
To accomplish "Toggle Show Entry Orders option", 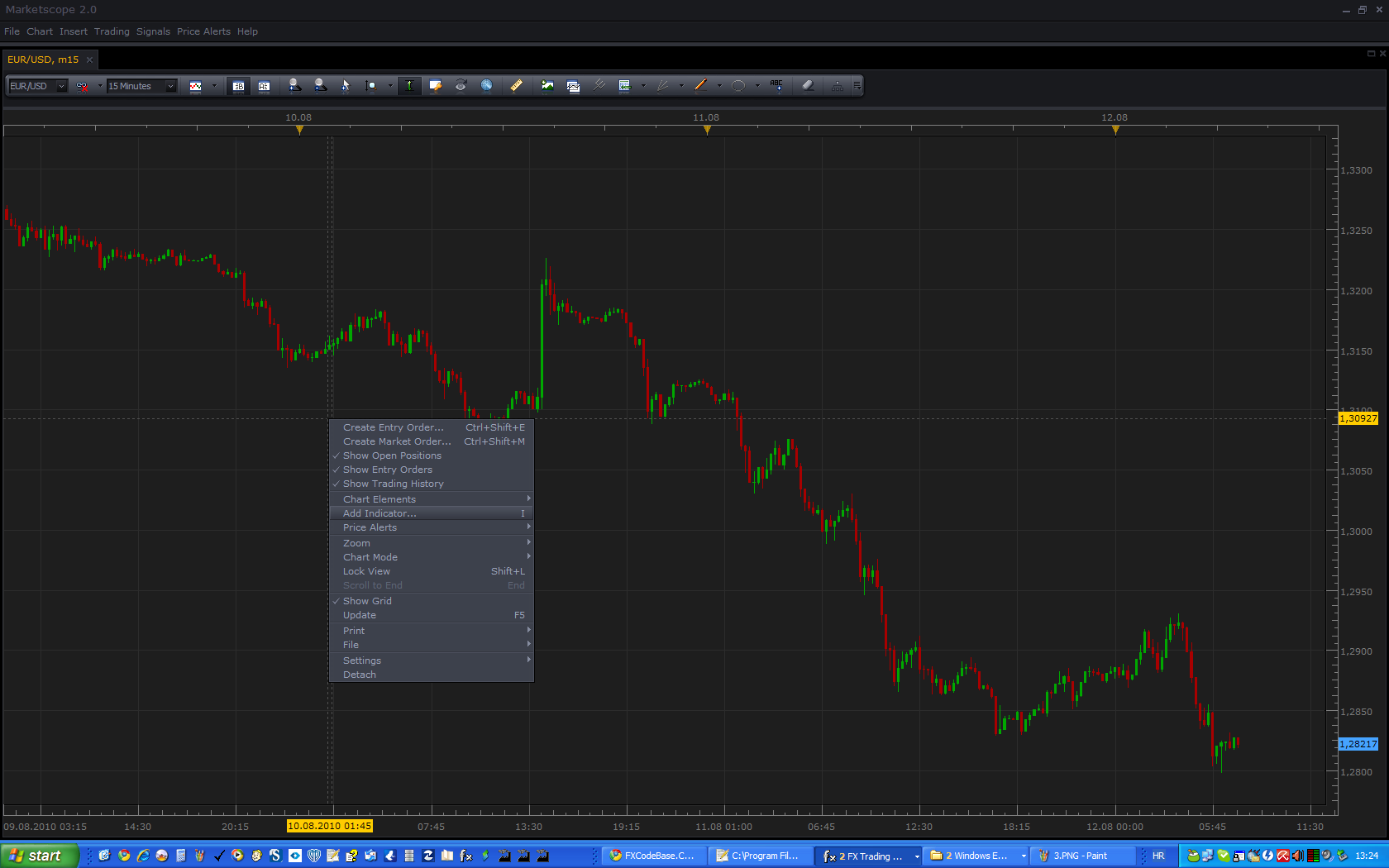I will (x=432, y=470).
